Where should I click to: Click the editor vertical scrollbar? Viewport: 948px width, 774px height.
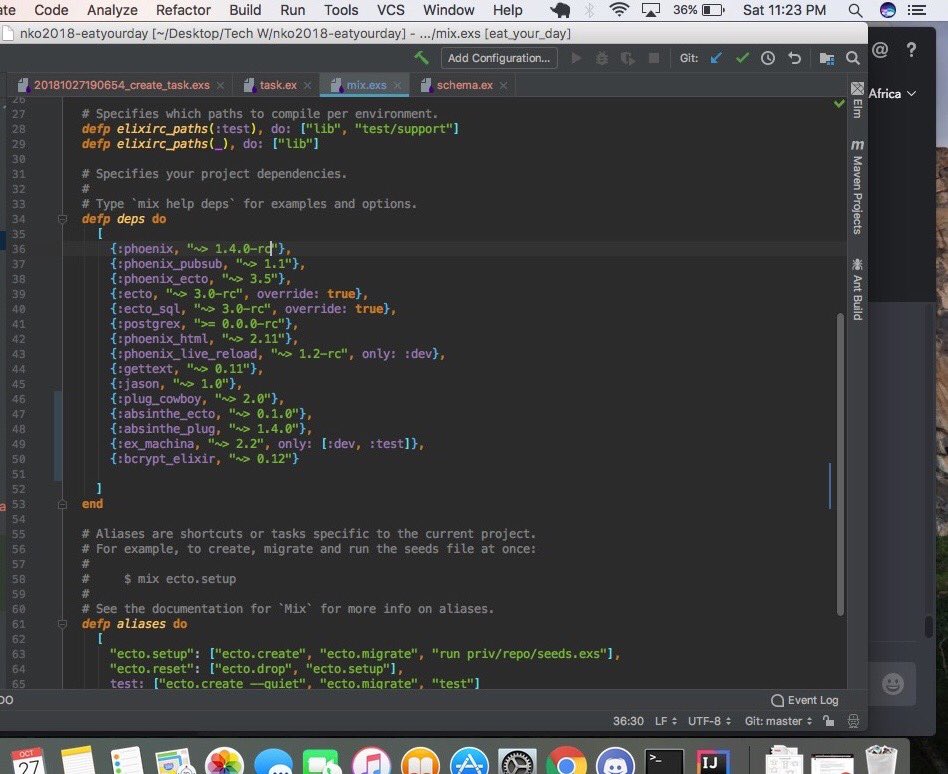840,464
